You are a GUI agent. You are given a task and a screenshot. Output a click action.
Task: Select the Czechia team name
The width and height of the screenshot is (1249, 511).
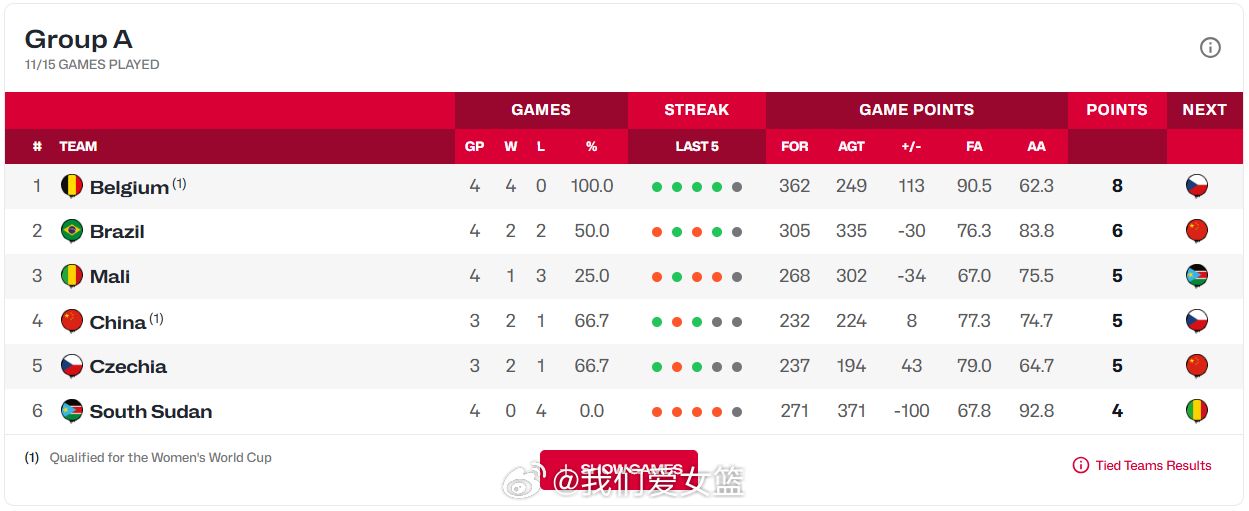pos(128,366)
